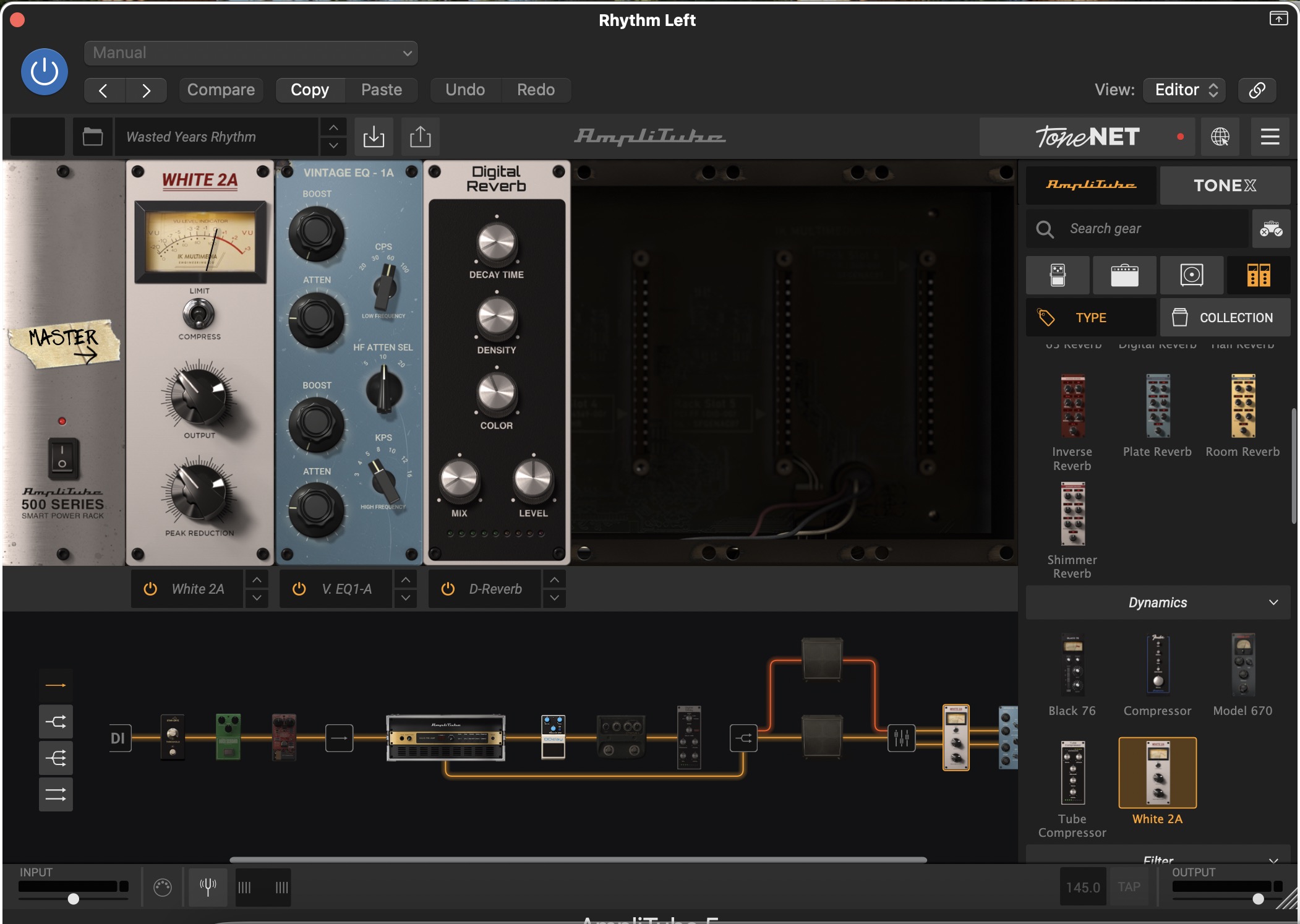Expand the Filter section
This screenshot has height=924, width=1300.
click(1158, 855)
